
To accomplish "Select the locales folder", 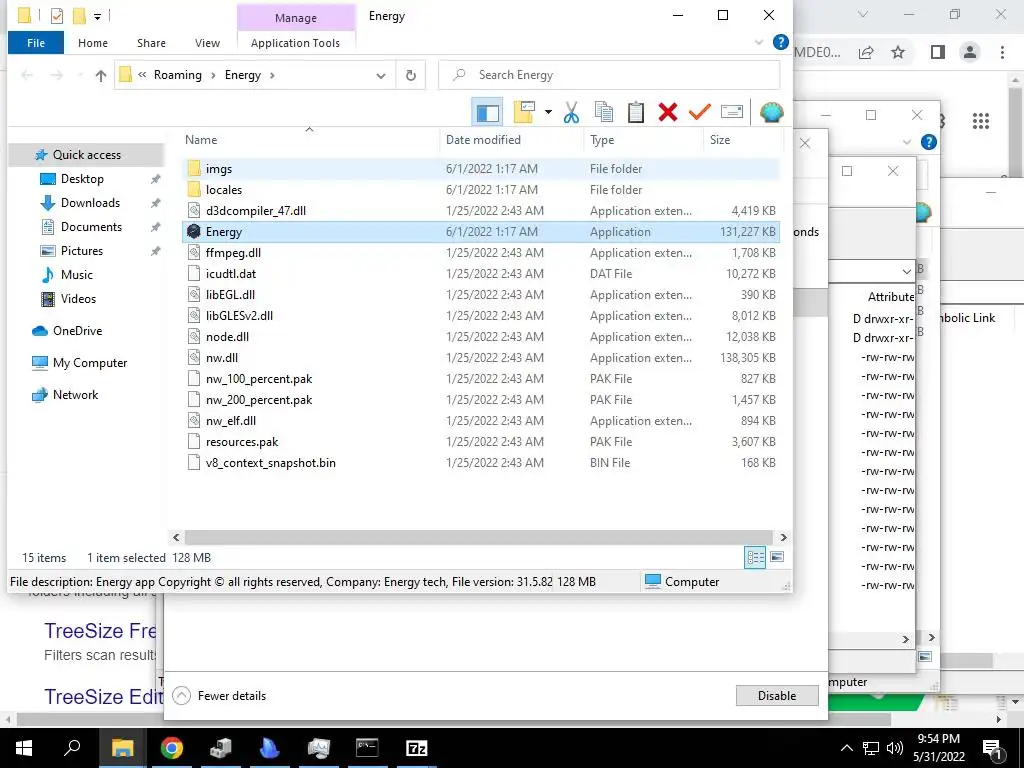I will pyautogui.click(x=481, y=189).
